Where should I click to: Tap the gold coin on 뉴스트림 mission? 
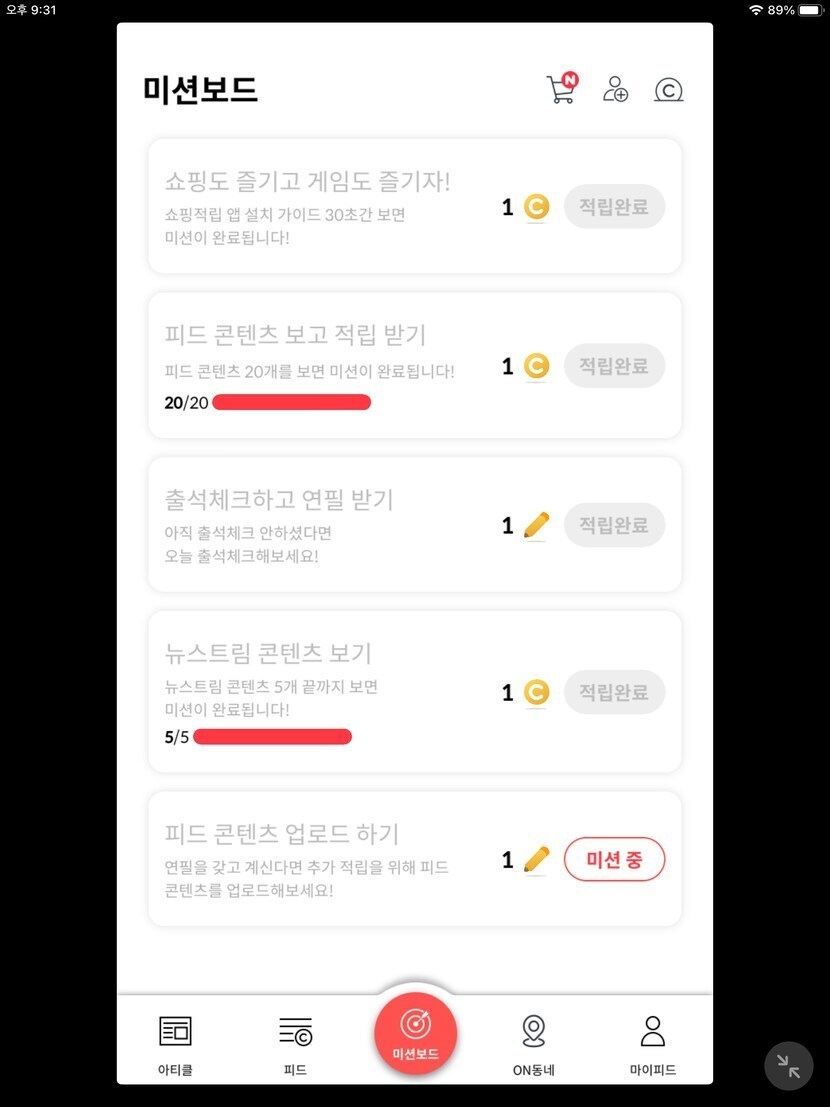click(537, 692)
